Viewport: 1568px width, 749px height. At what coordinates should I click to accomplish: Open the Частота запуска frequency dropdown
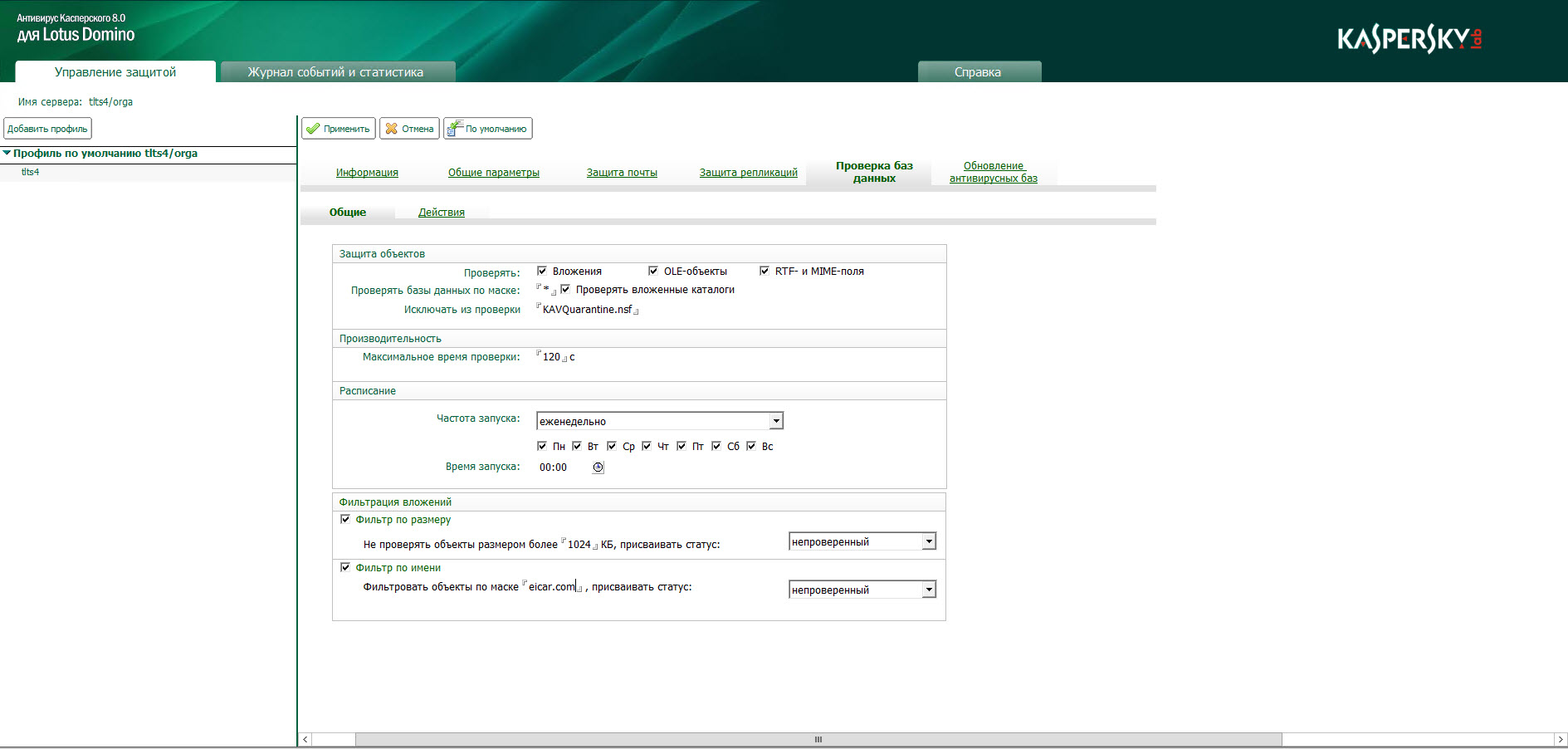coord(776,421)
